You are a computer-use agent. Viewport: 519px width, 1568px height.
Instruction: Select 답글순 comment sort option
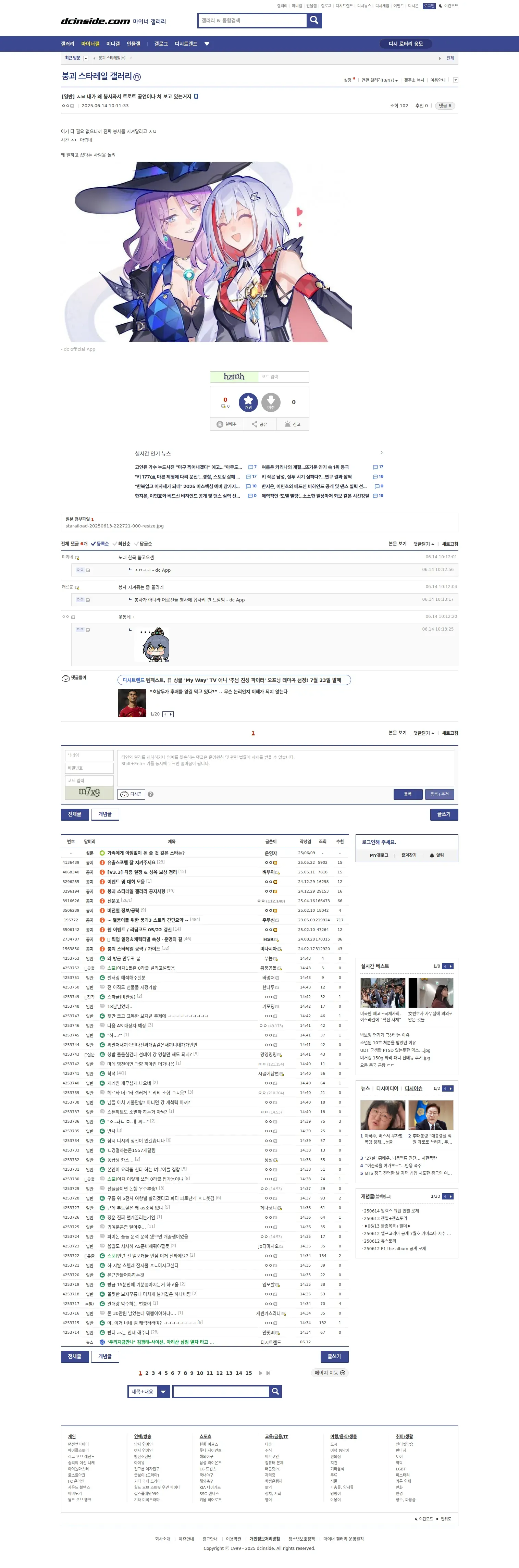[143, 544]
